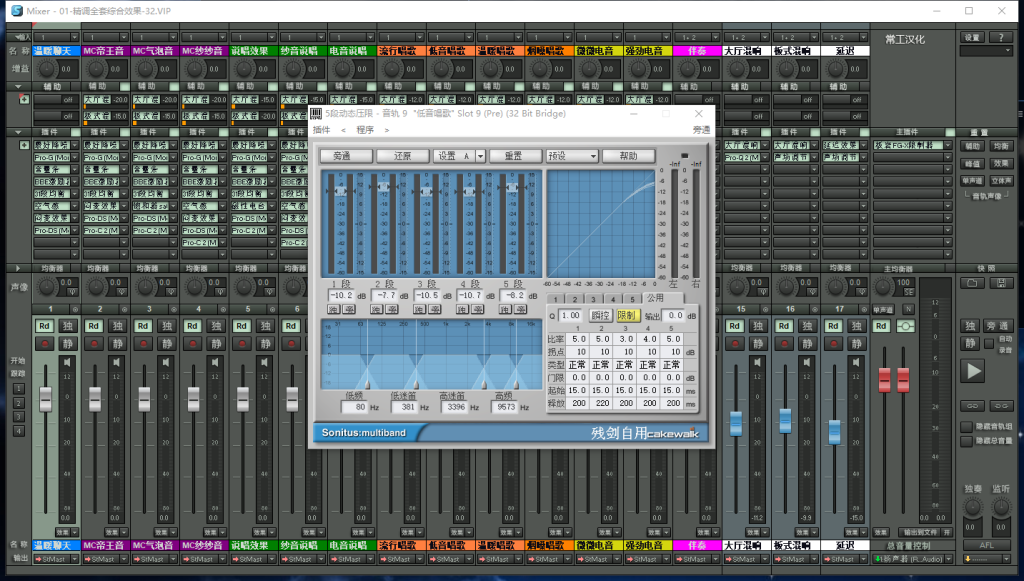
Task: Click the round icon beside channel 16 number
Action: (x=814, y=309)
